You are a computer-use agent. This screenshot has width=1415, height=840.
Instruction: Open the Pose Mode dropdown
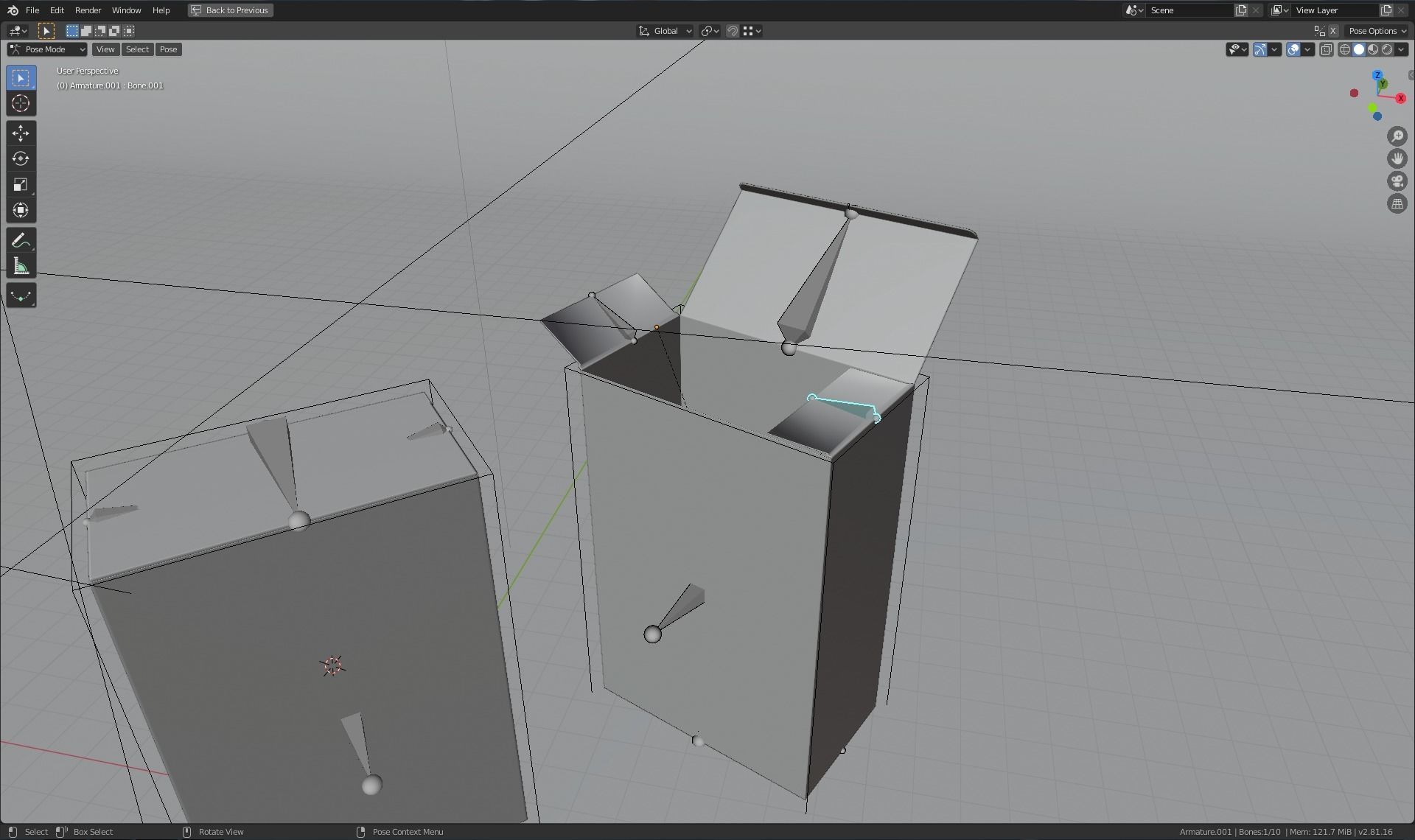47,49
